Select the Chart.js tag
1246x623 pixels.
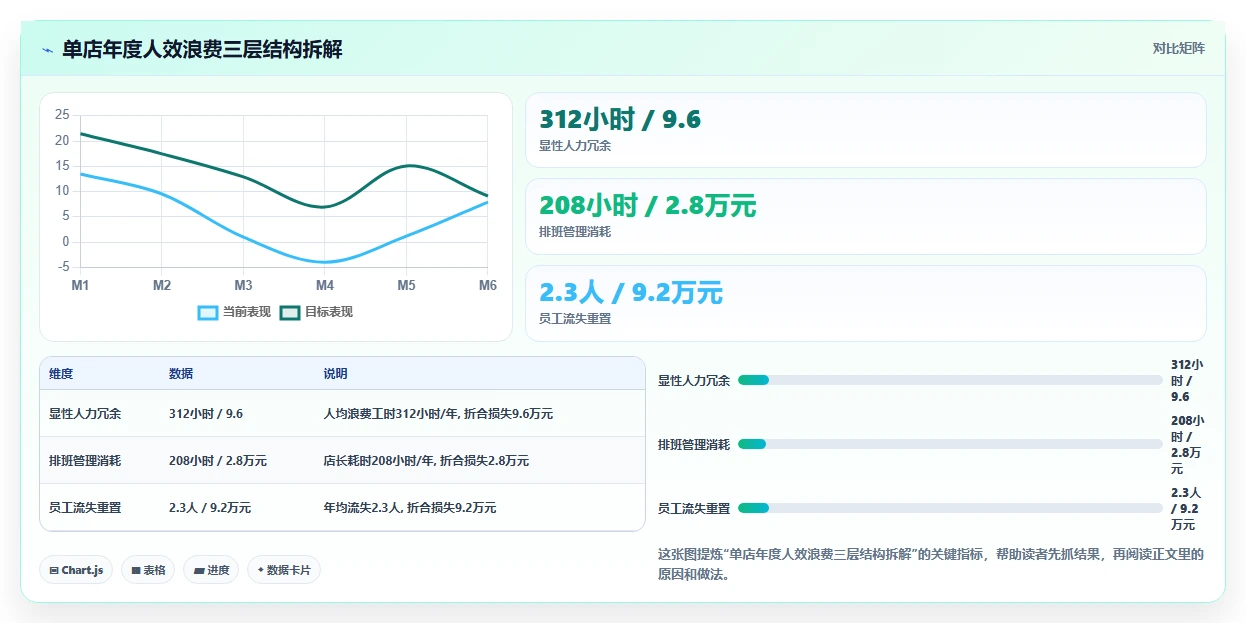click(77, 570)
